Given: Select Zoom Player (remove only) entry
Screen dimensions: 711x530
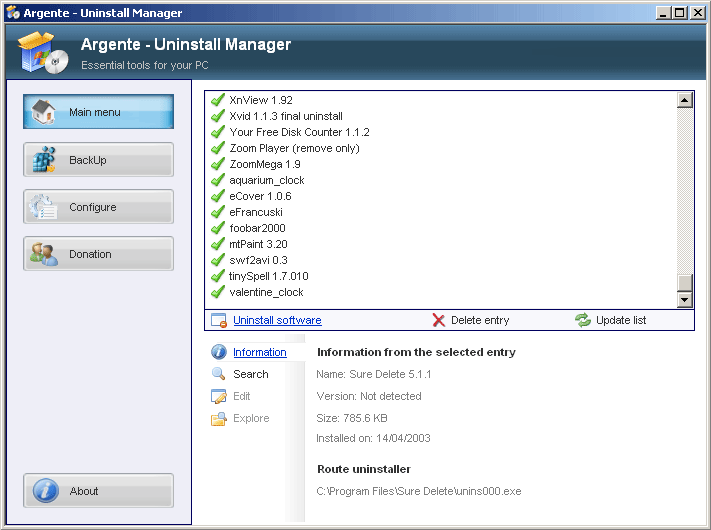Looking at the screenshot, I should coord(294,148).
